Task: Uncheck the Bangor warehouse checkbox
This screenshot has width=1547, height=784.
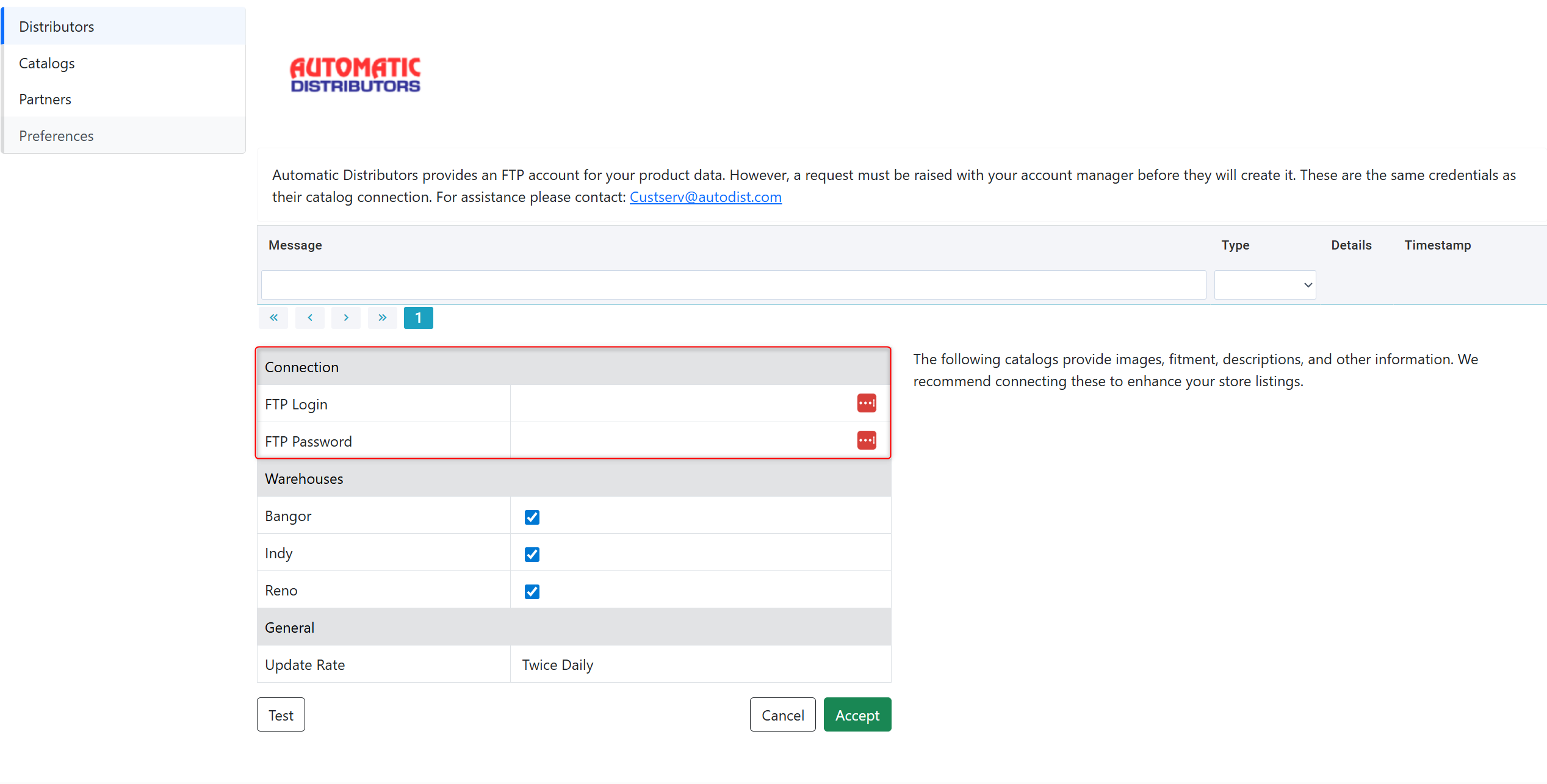Action: pos(532,517)
